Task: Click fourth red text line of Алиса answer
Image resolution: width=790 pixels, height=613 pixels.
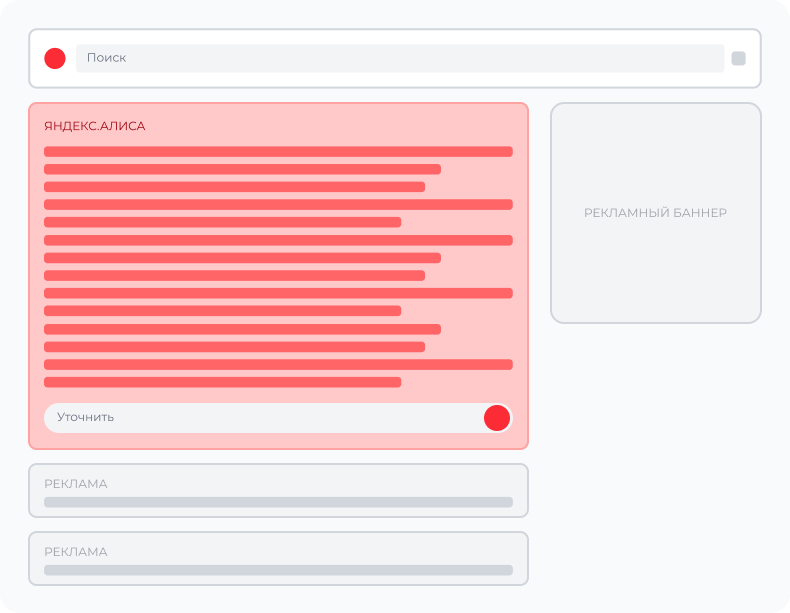Action: (278, 204)
